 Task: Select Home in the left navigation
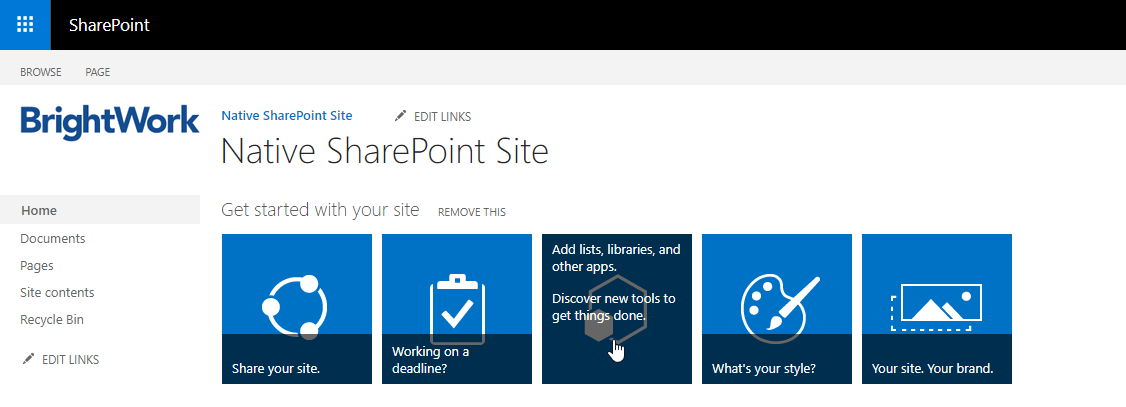[x=40, y=211]
